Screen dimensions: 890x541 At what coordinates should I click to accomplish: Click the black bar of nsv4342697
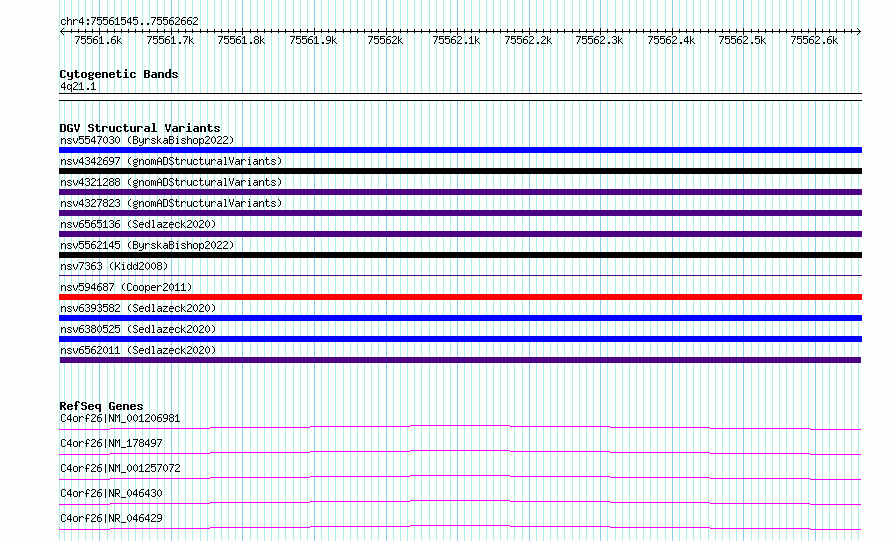[x=460, y=171]
